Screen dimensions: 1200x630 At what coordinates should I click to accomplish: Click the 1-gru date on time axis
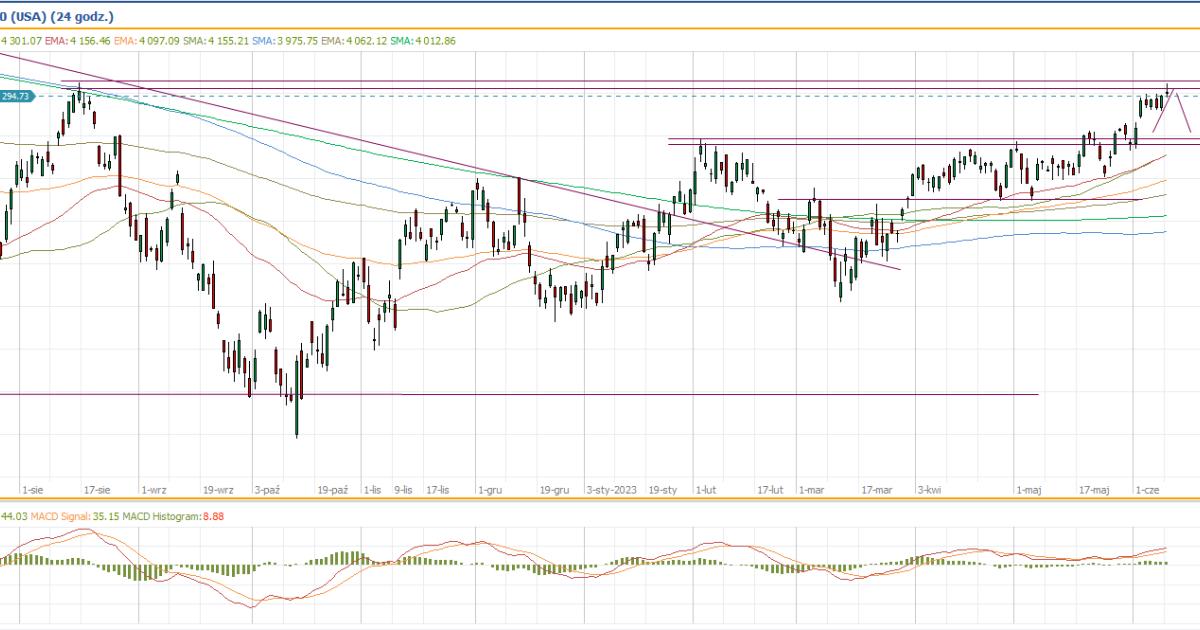(490, 490)
